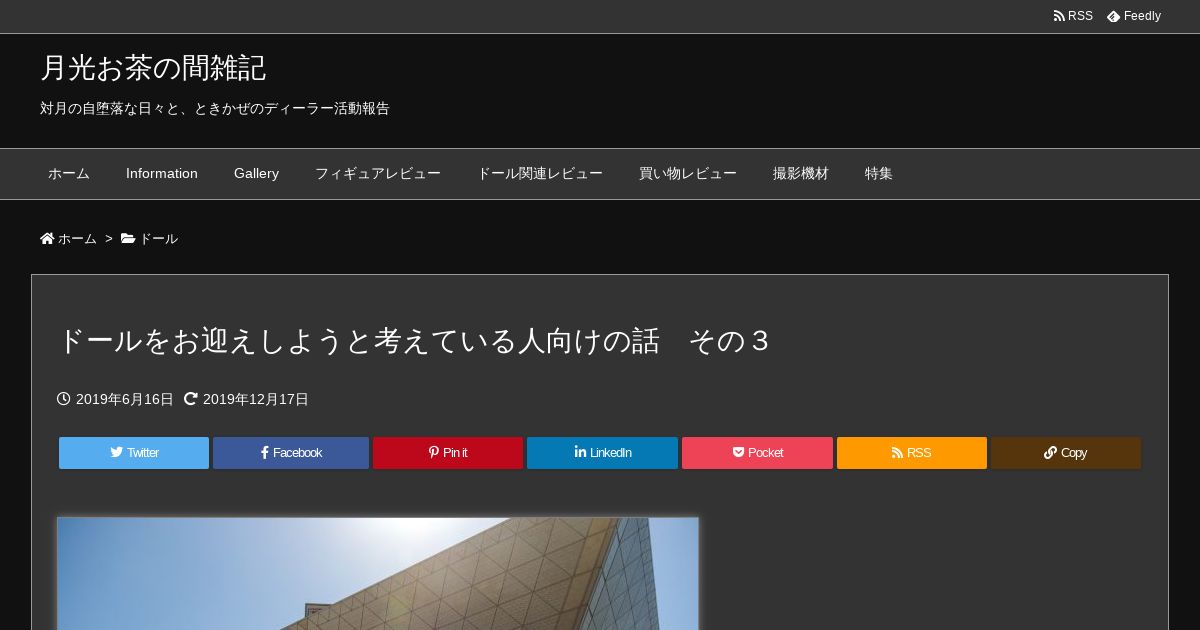Open the フィギュアレビュー menu item

pos(378,174)
